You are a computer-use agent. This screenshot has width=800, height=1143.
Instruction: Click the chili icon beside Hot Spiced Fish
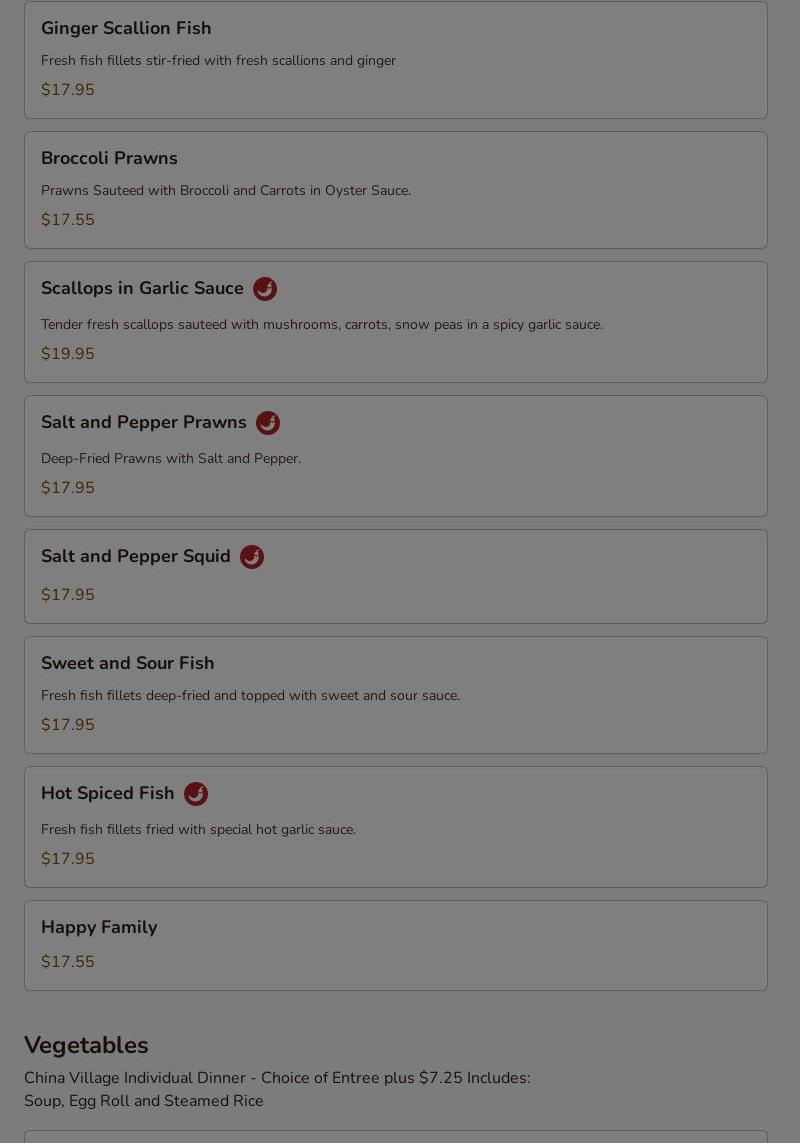pos(195,794)
